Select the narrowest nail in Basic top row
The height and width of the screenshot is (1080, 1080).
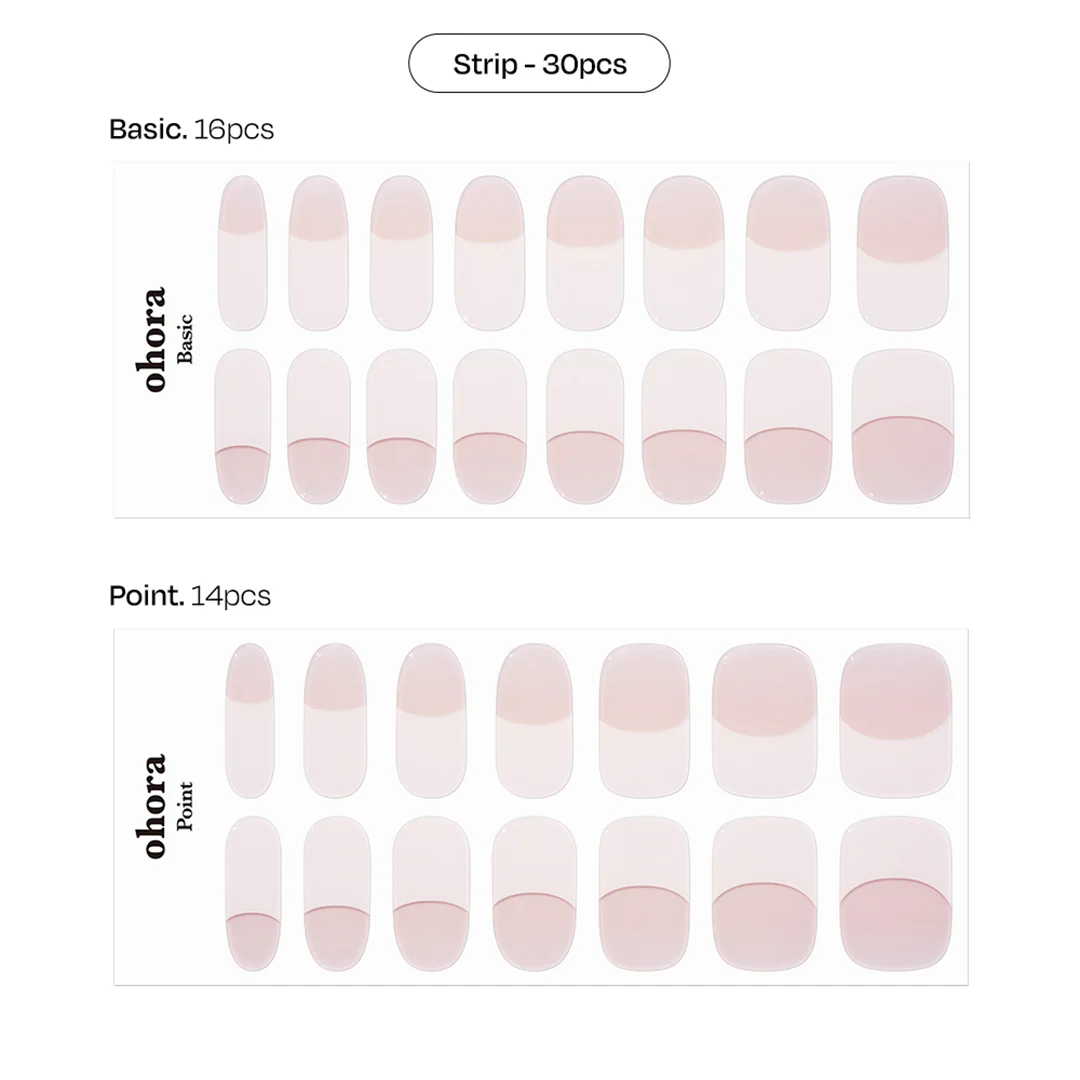(x=242, y=253)
